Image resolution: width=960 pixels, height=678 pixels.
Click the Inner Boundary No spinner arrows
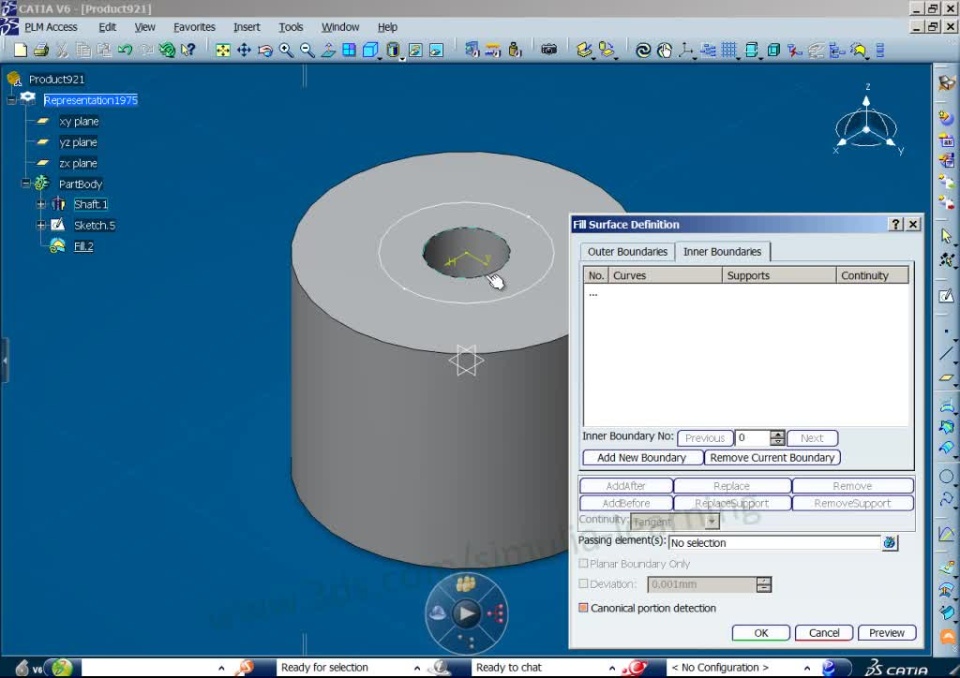coord(778,437)
